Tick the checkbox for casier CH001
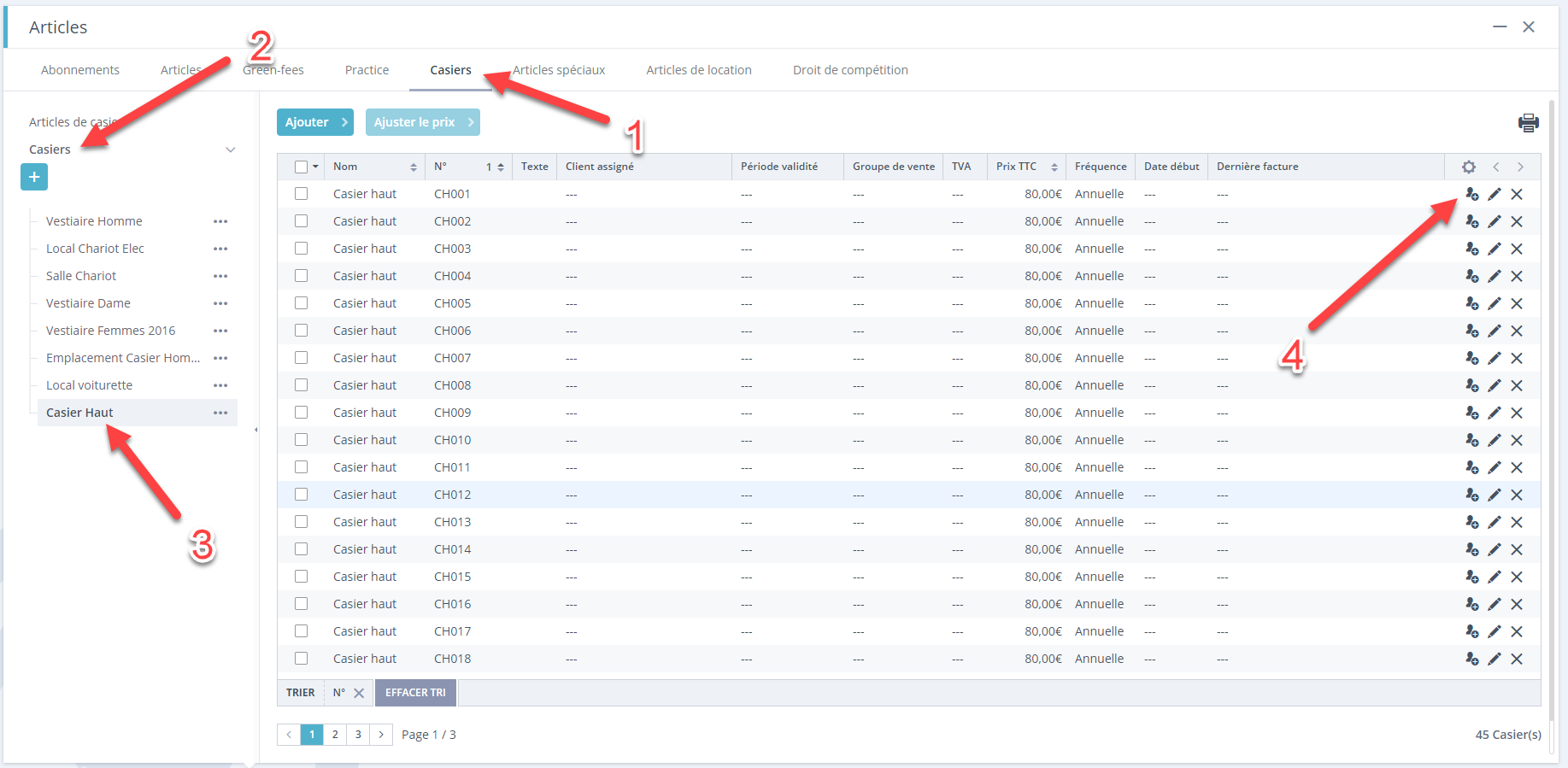The width and height of the screenshot is (1568, 768). (301, 194)
